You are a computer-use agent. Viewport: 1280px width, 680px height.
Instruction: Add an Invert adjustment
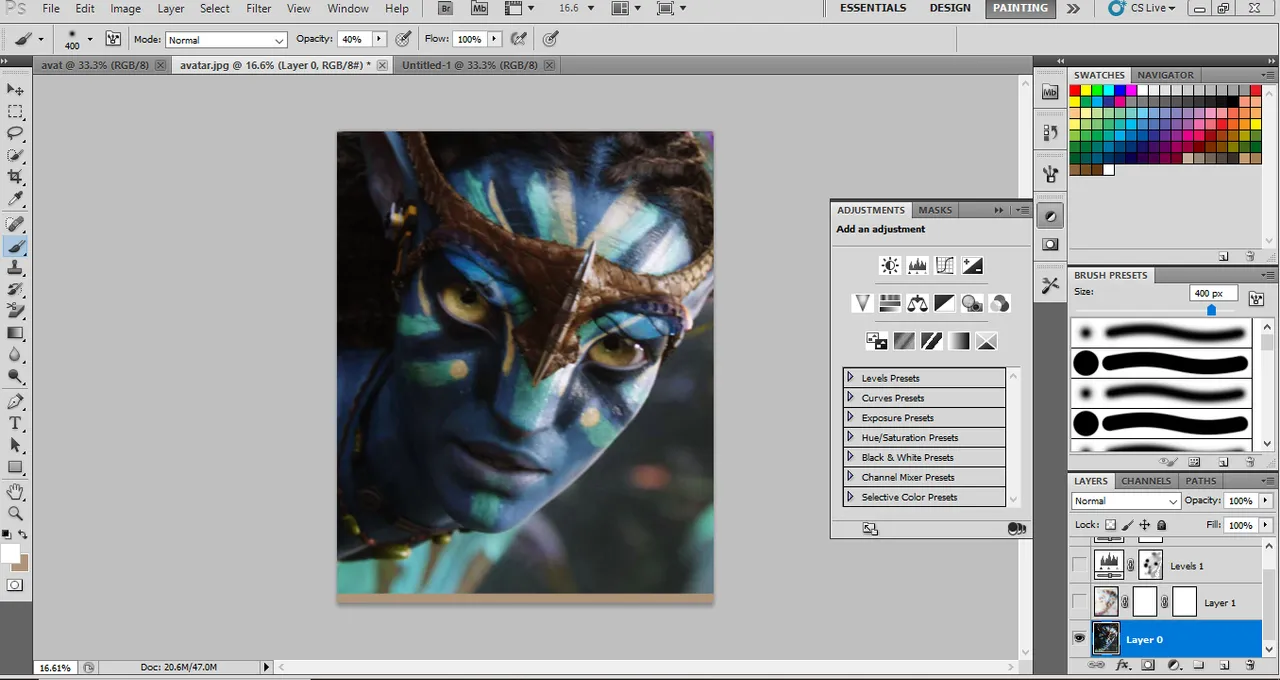[877, 341]
